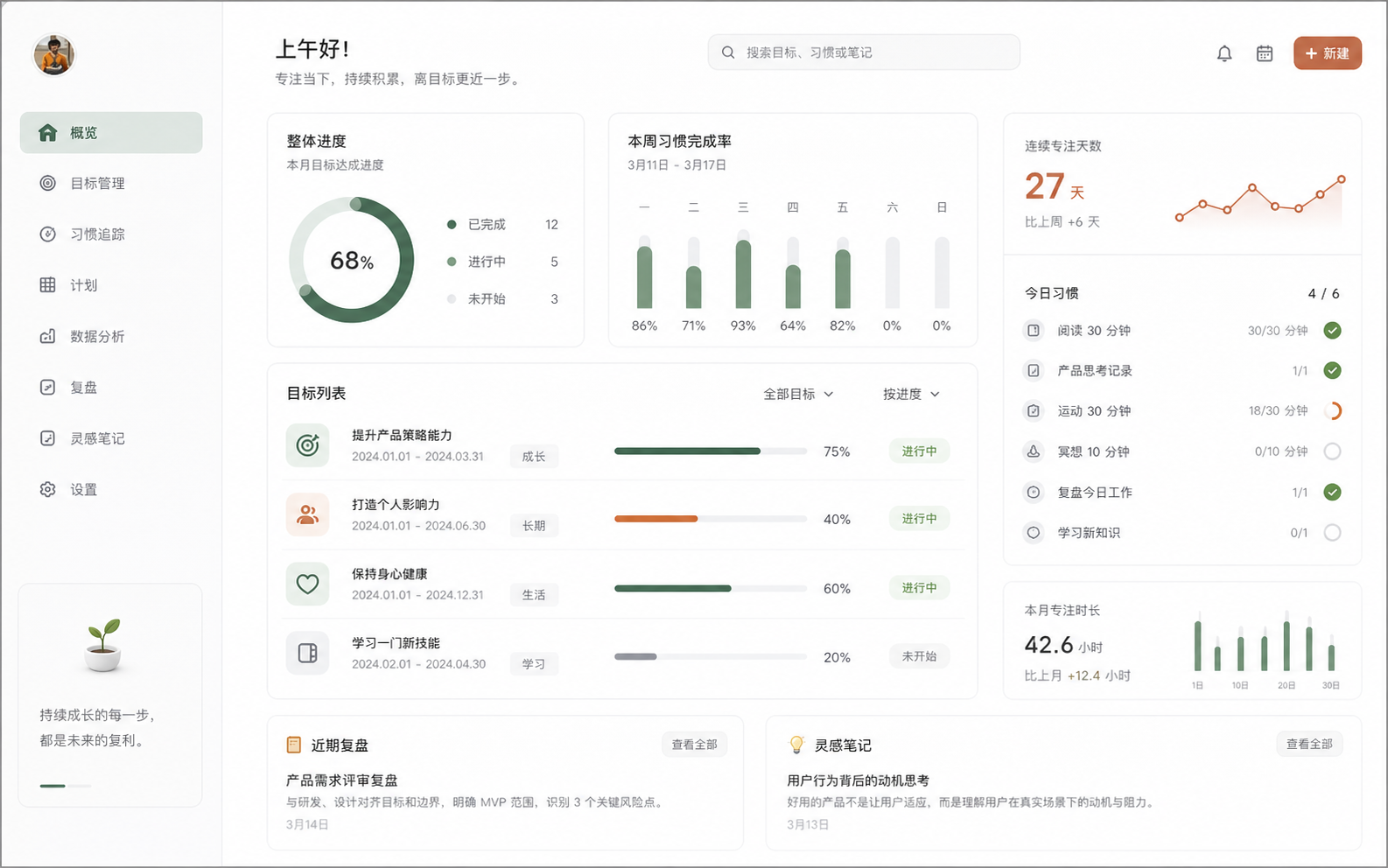Click the notebook icon beside 近期复盘

point(294,745)
